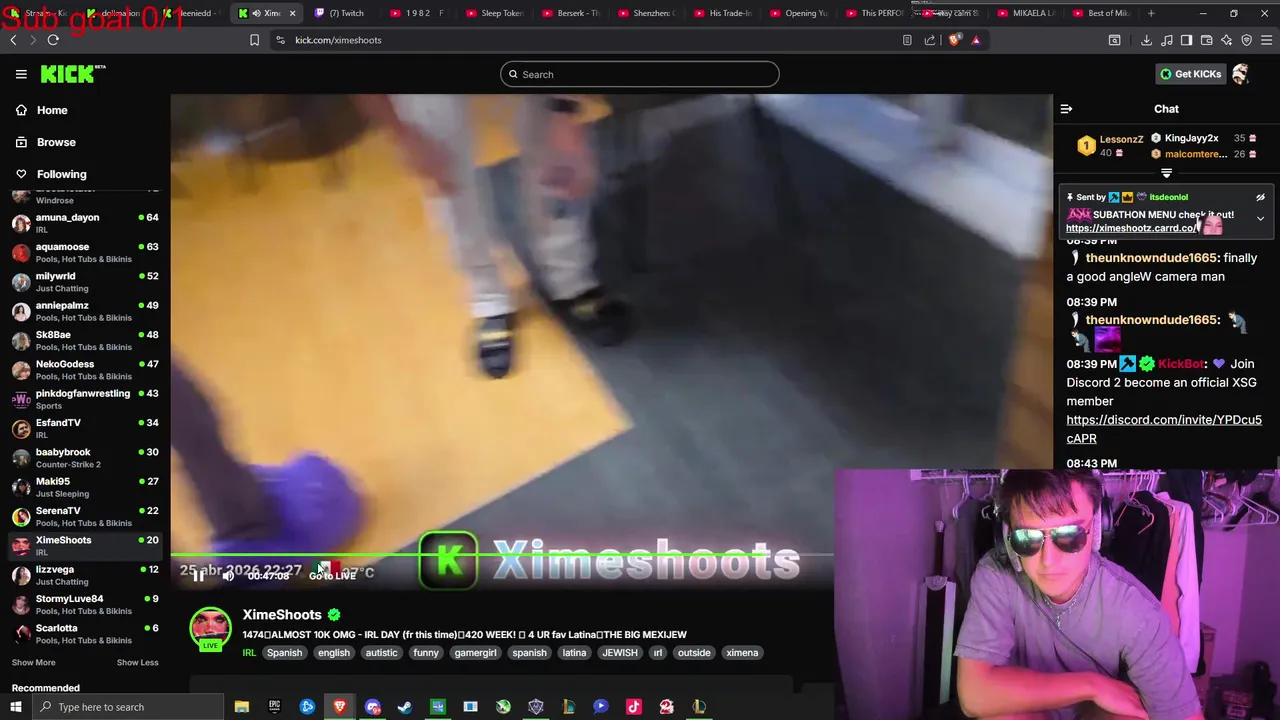The width and height of the screenshot is (1280, 720).
Task: Click the KickBot username in chat
Action: pos(1181,364)
